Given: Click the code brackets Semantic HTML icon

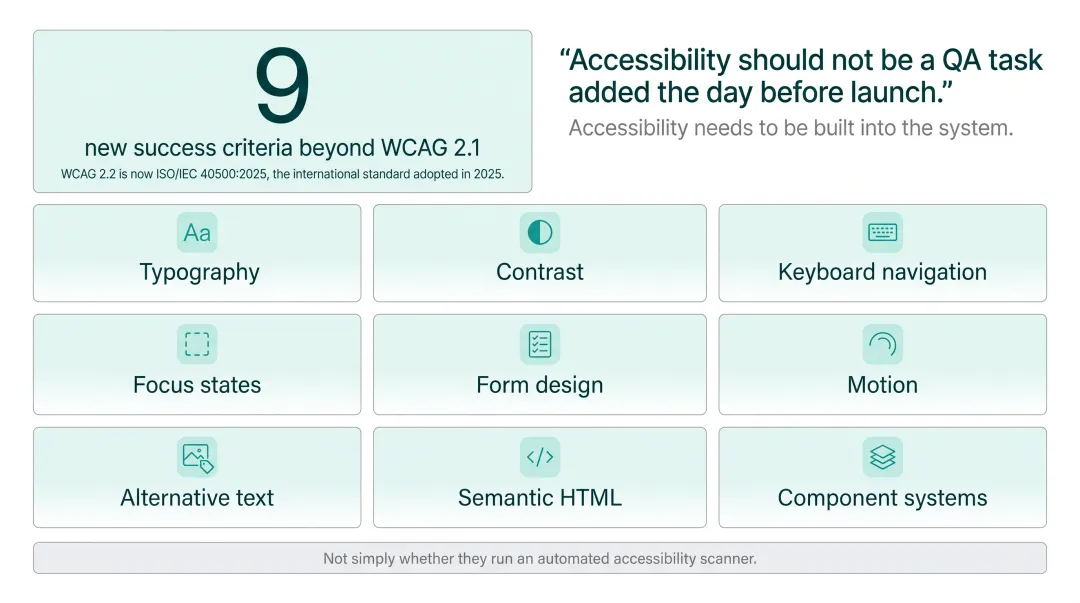Looking at the screenshot, I should 540,457.
